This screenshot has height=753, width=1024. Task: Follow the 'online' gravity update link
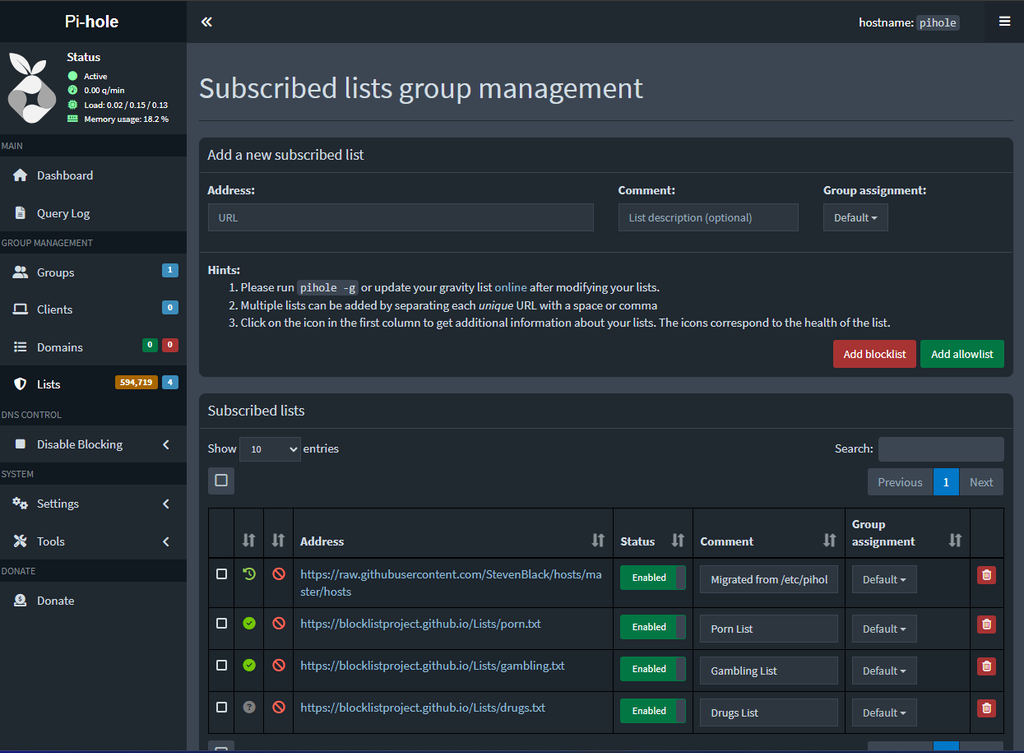point(511,287)
